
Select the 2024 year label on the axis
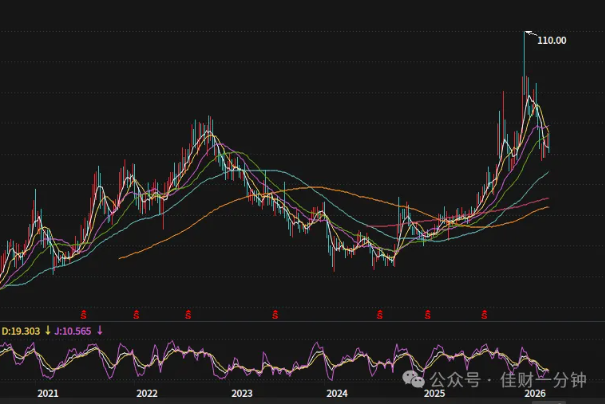pyautogui.click(x=337, y=393)
